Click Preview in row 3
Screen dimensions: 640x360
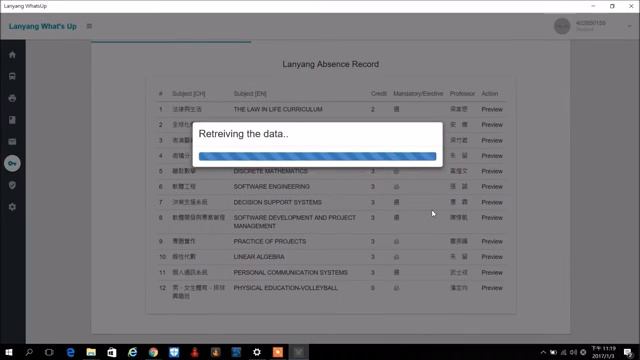[492, 140]
